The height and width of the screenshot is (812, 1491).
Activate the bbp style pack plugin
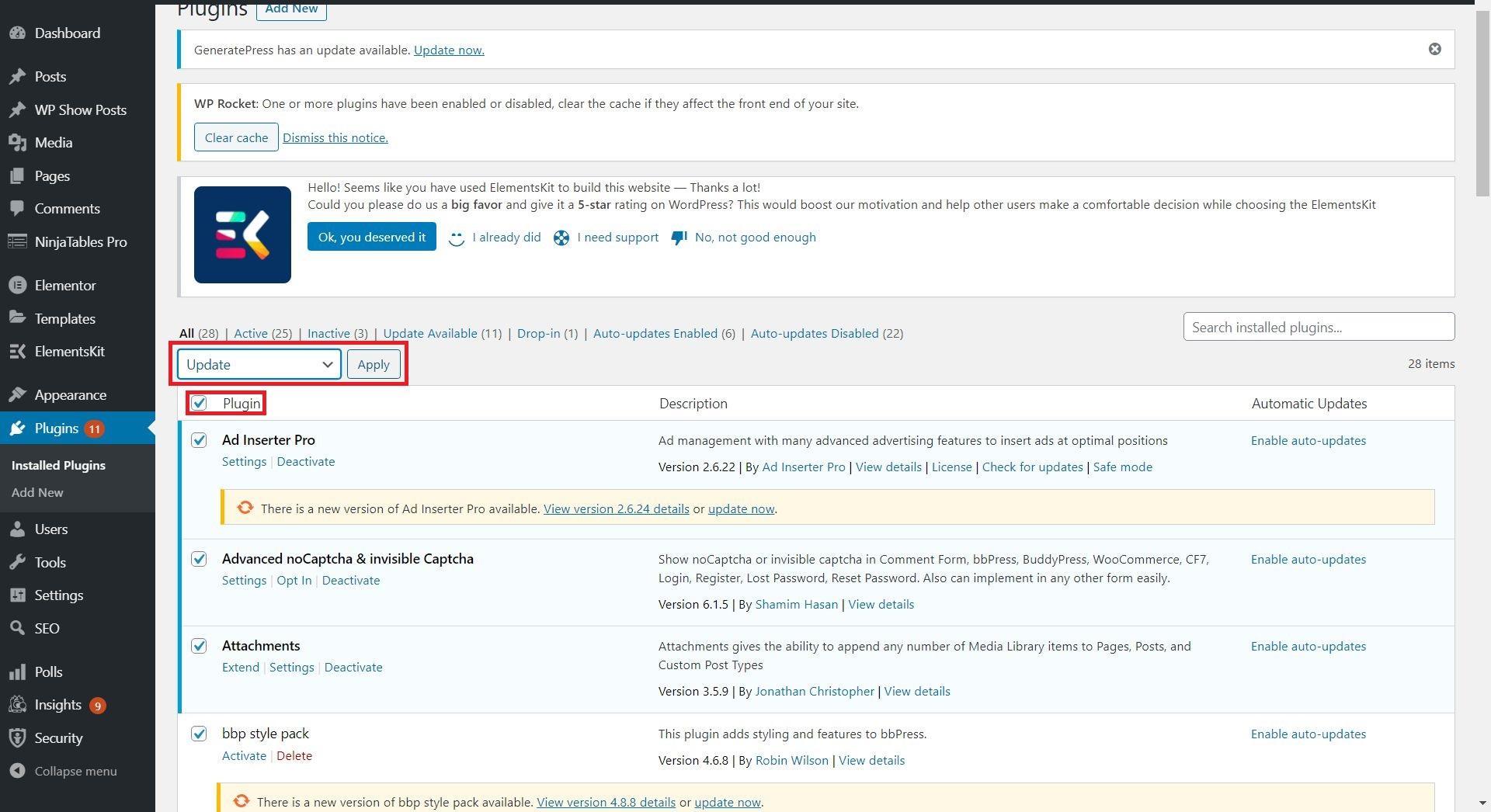(x=244, y=755)
